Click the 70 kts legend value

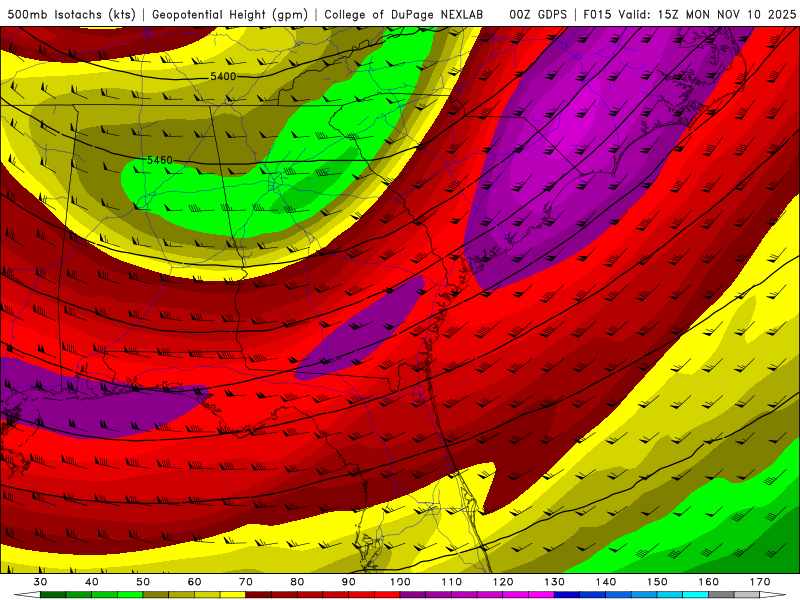click(x=246, y=582)
